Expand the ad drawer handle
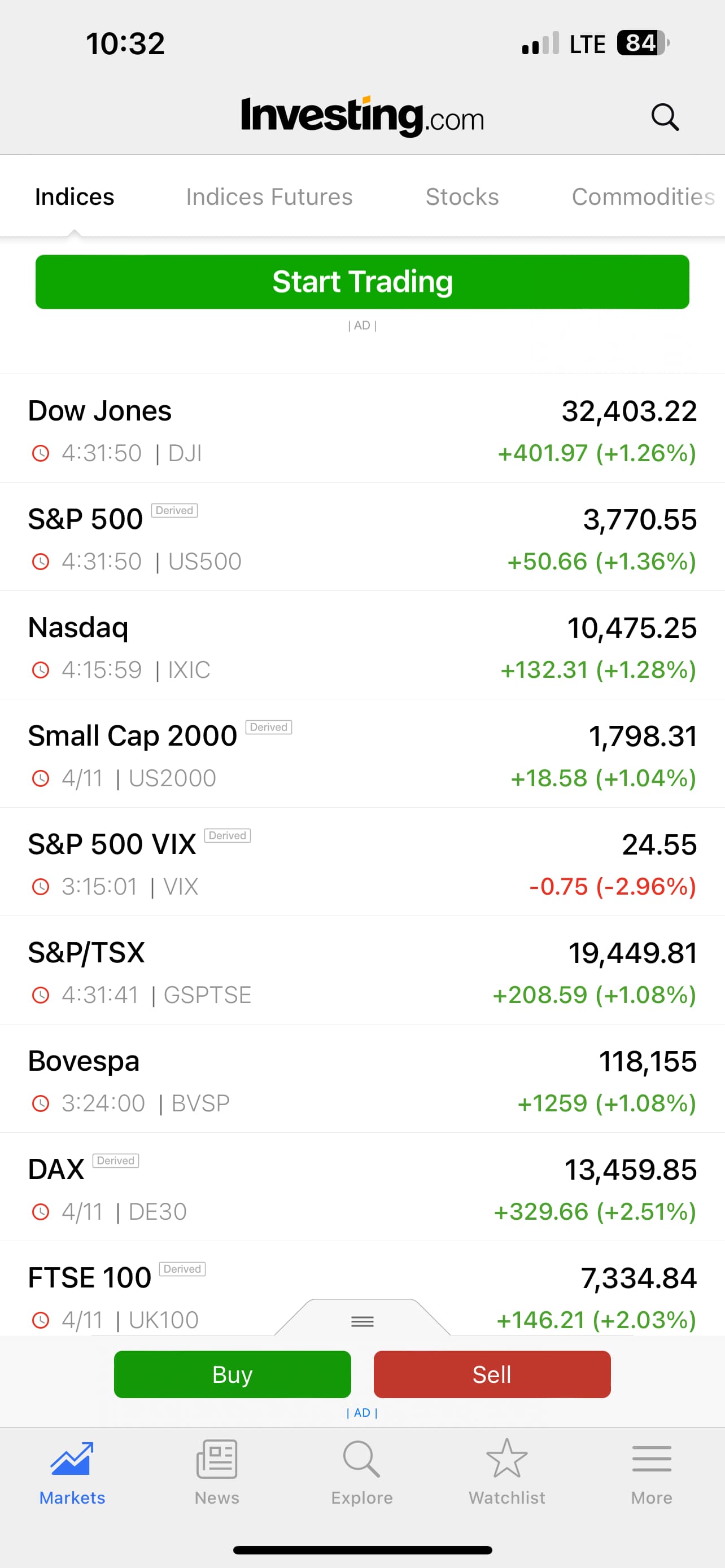Viewport: 725px width, 1568px height. point(362,1321)
